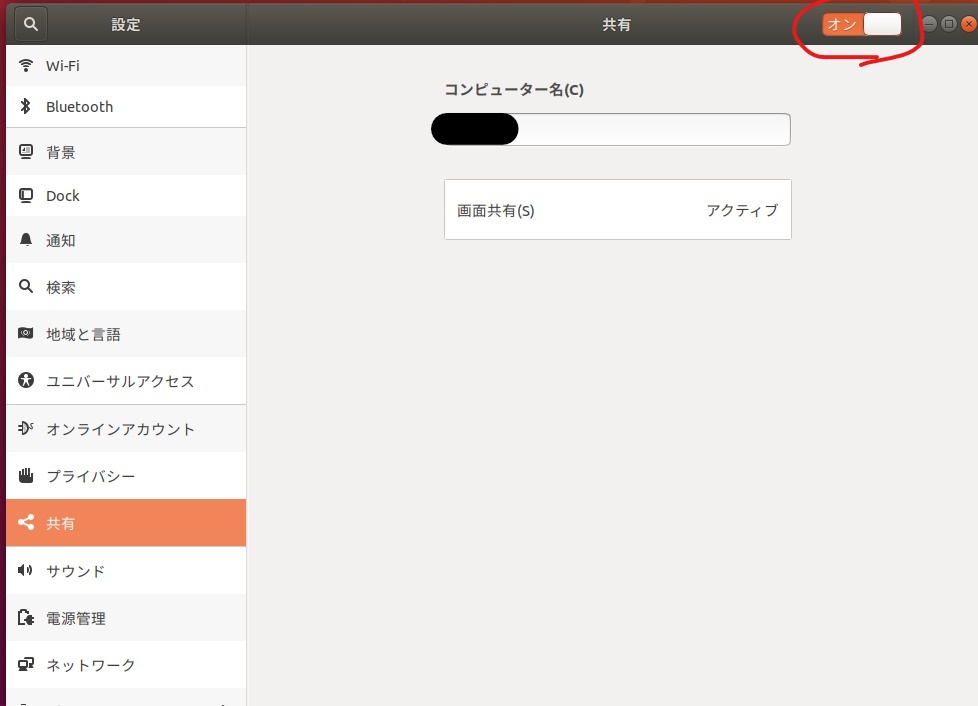The width and height of the screenshot is (978, 706).
Task: Click the アクティブ status text
Action: (742, 210)
